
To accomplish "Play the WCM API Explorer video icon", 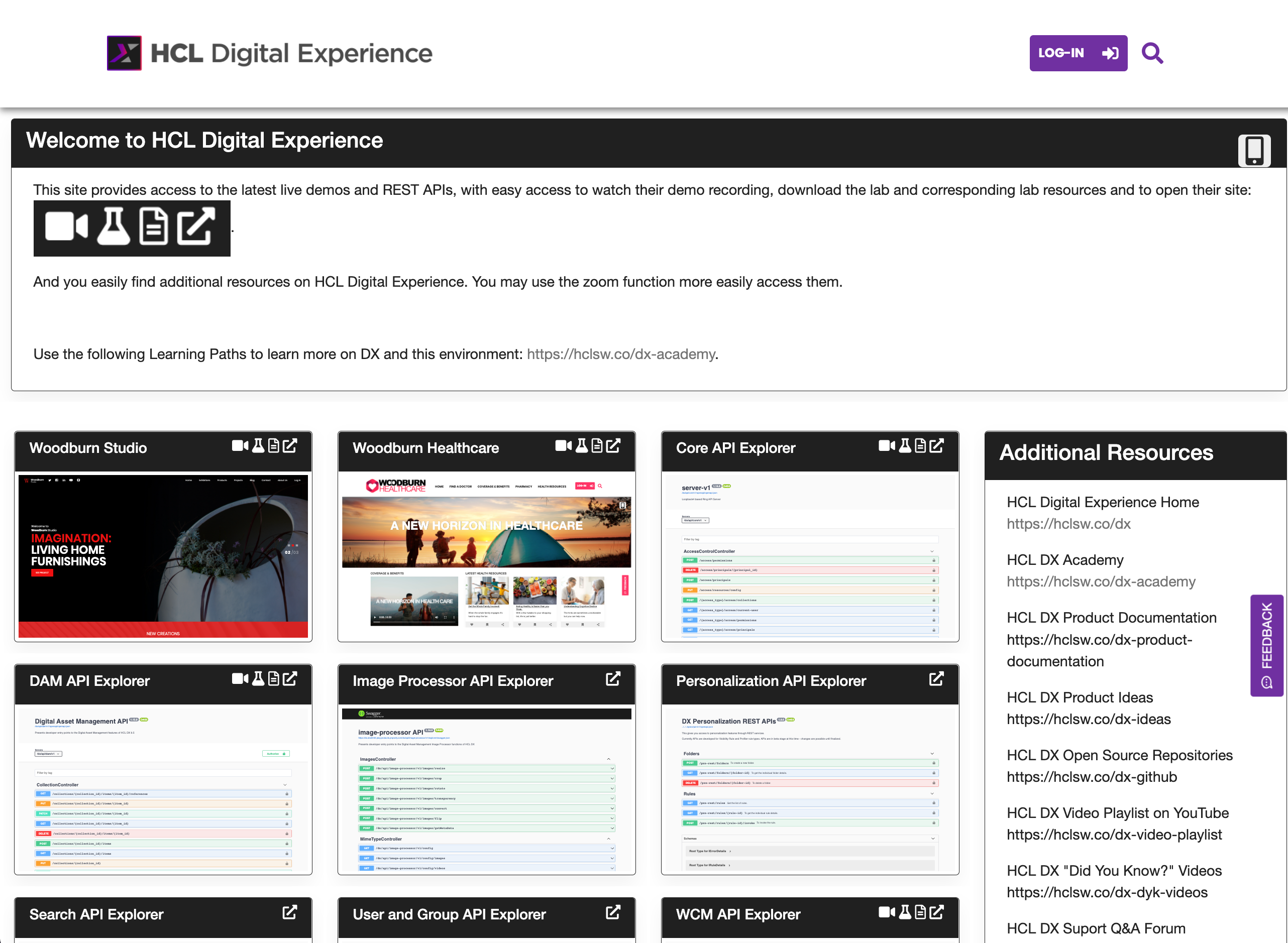I will point(887,912).
